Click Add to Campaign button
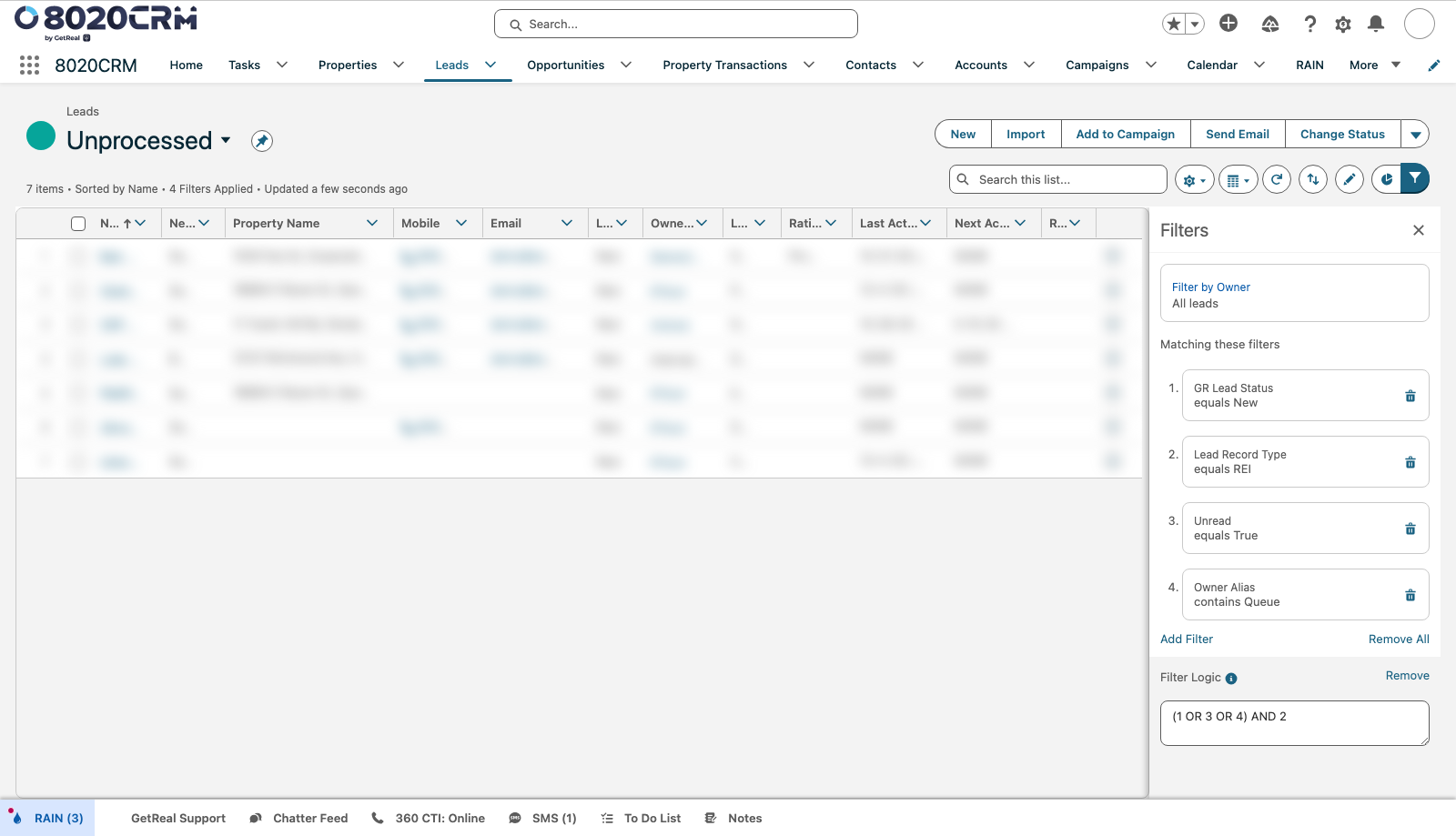The width and height of the screenshot is (1456, 836). point(1125,134)
